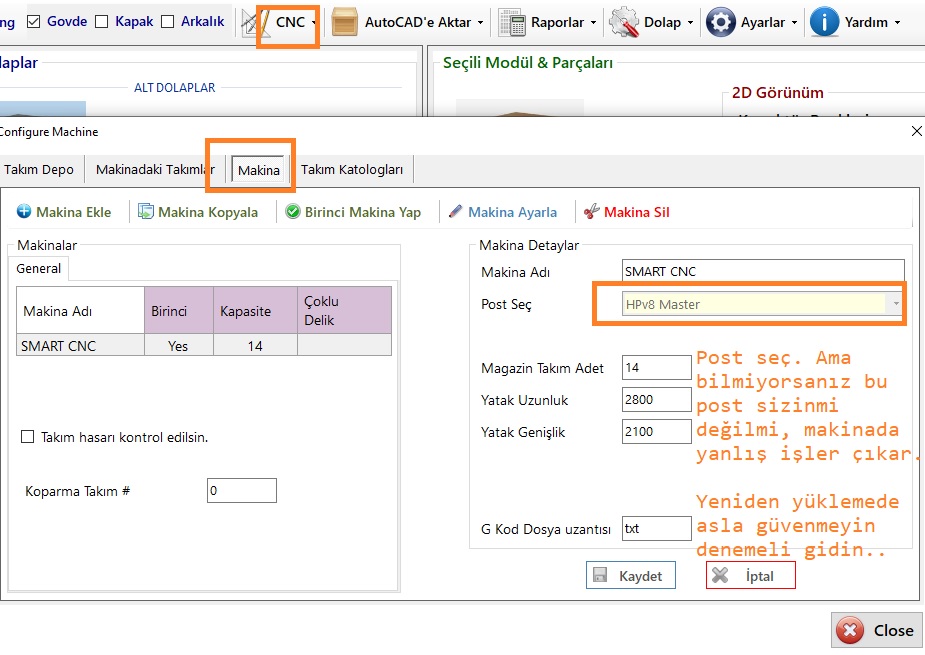
Task: Set machine as primary with Birinci Makina Yap
Action: (353, 212)
